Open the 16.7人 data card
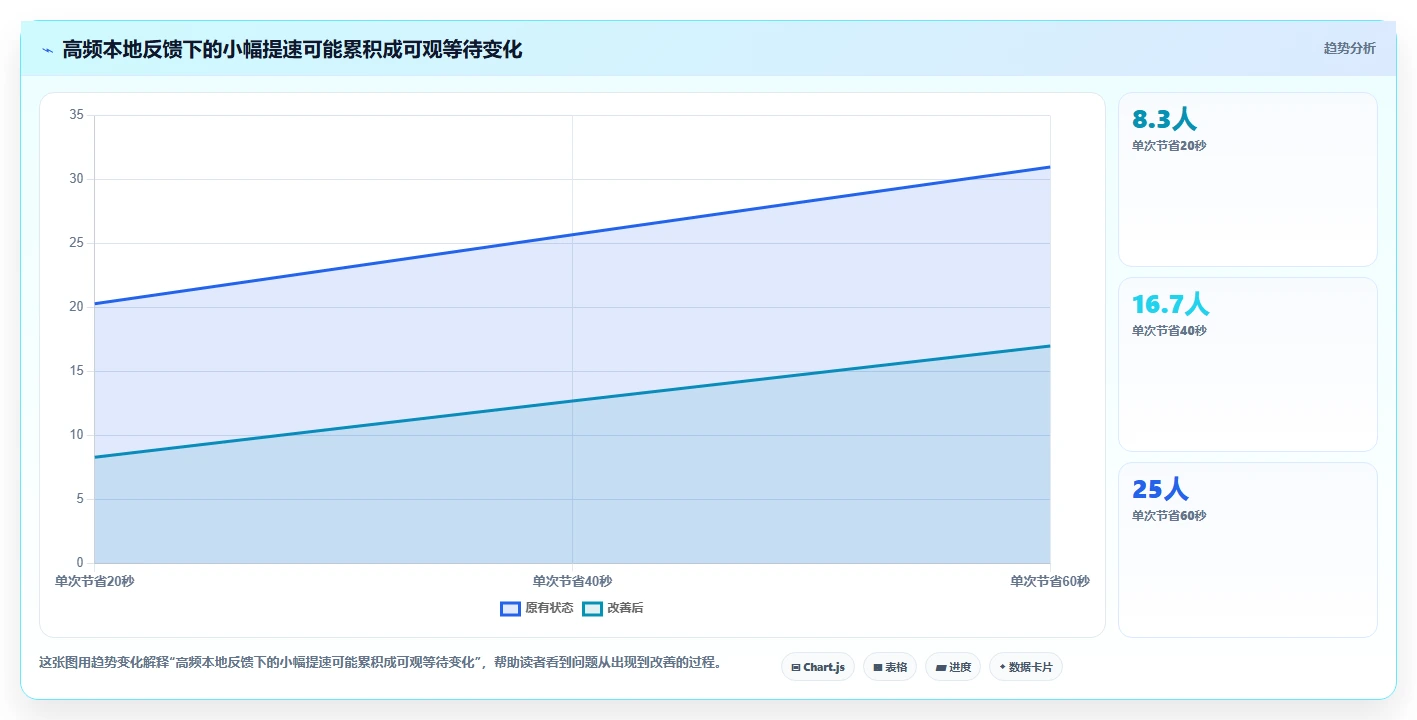 [1248, 365]
